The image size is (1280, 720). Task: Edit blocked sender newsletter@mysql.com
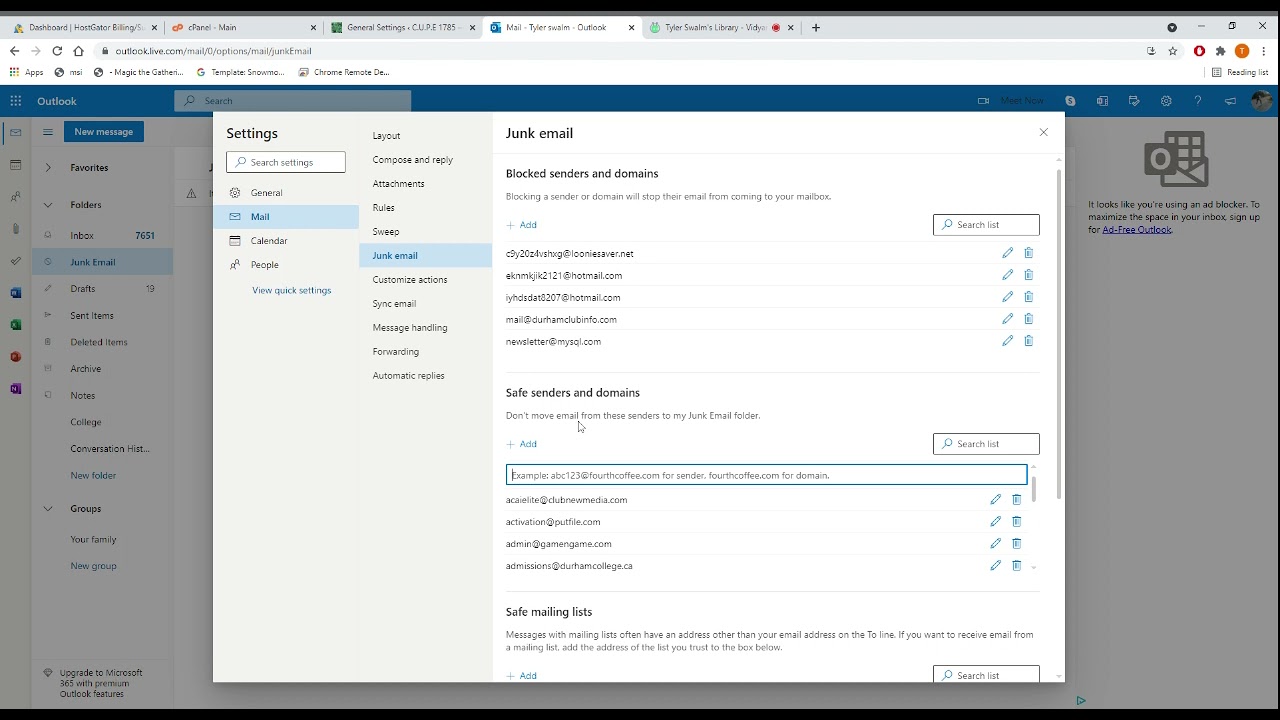tap(1007, 341)
